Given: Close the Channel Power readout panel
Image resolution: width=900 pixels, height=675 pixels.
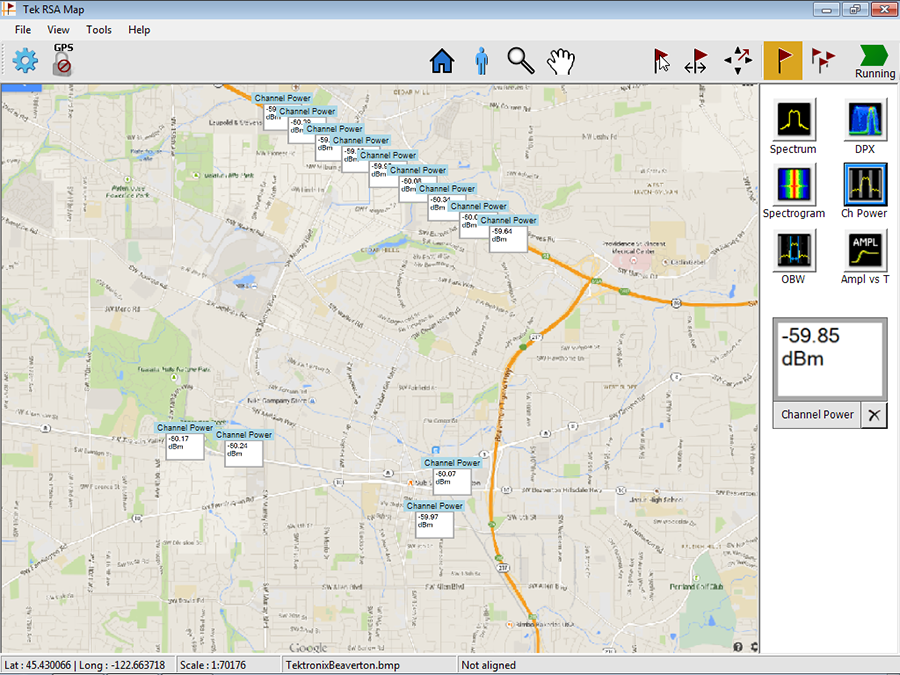Looking at the screenshot, I should (872, 415).
